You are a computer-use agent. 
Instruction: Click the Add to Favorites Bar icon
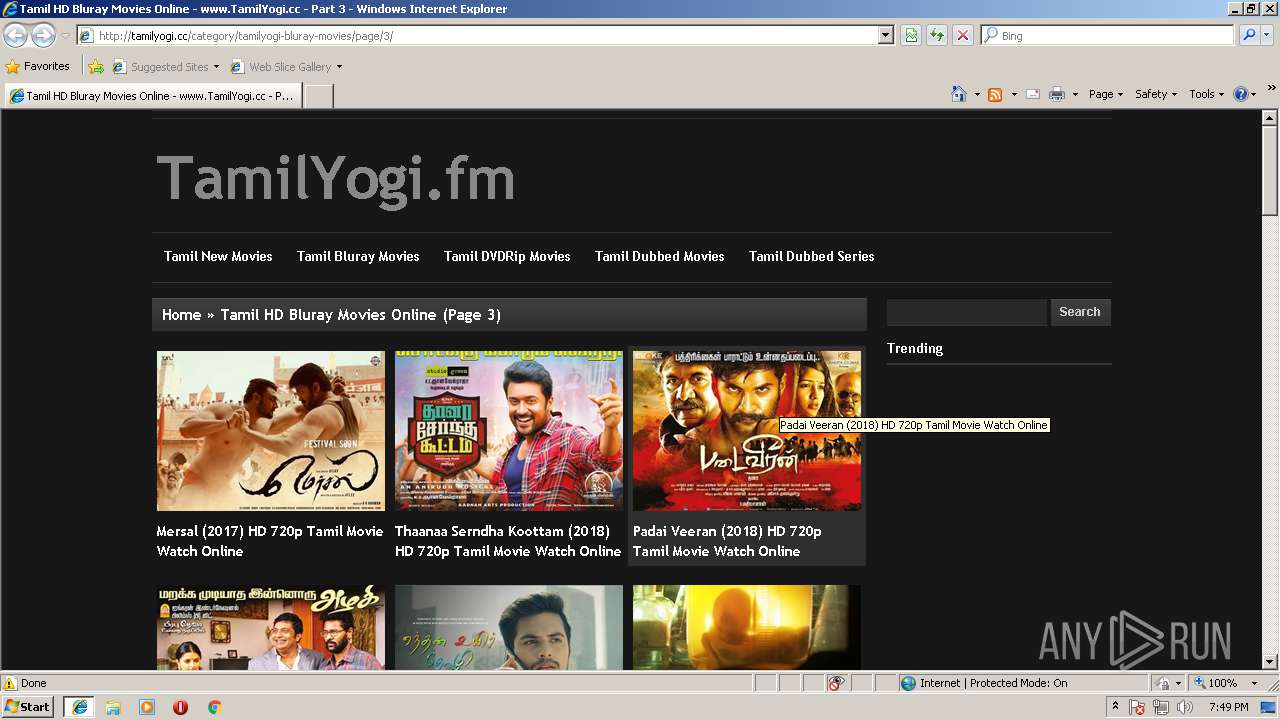96,67
